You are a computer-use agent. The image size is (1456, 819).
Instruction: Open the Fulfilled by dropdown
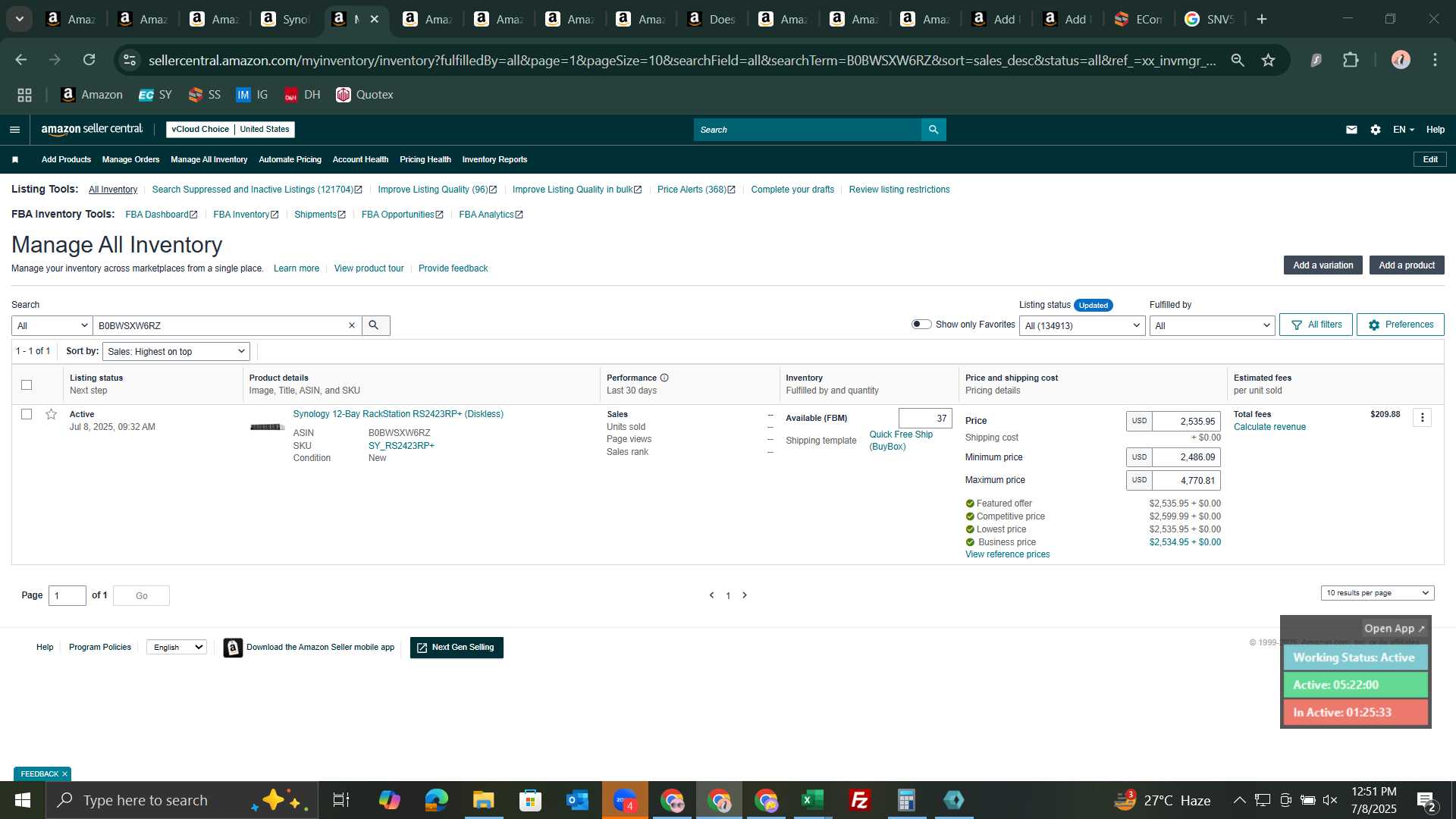(x=1212, y=326)
